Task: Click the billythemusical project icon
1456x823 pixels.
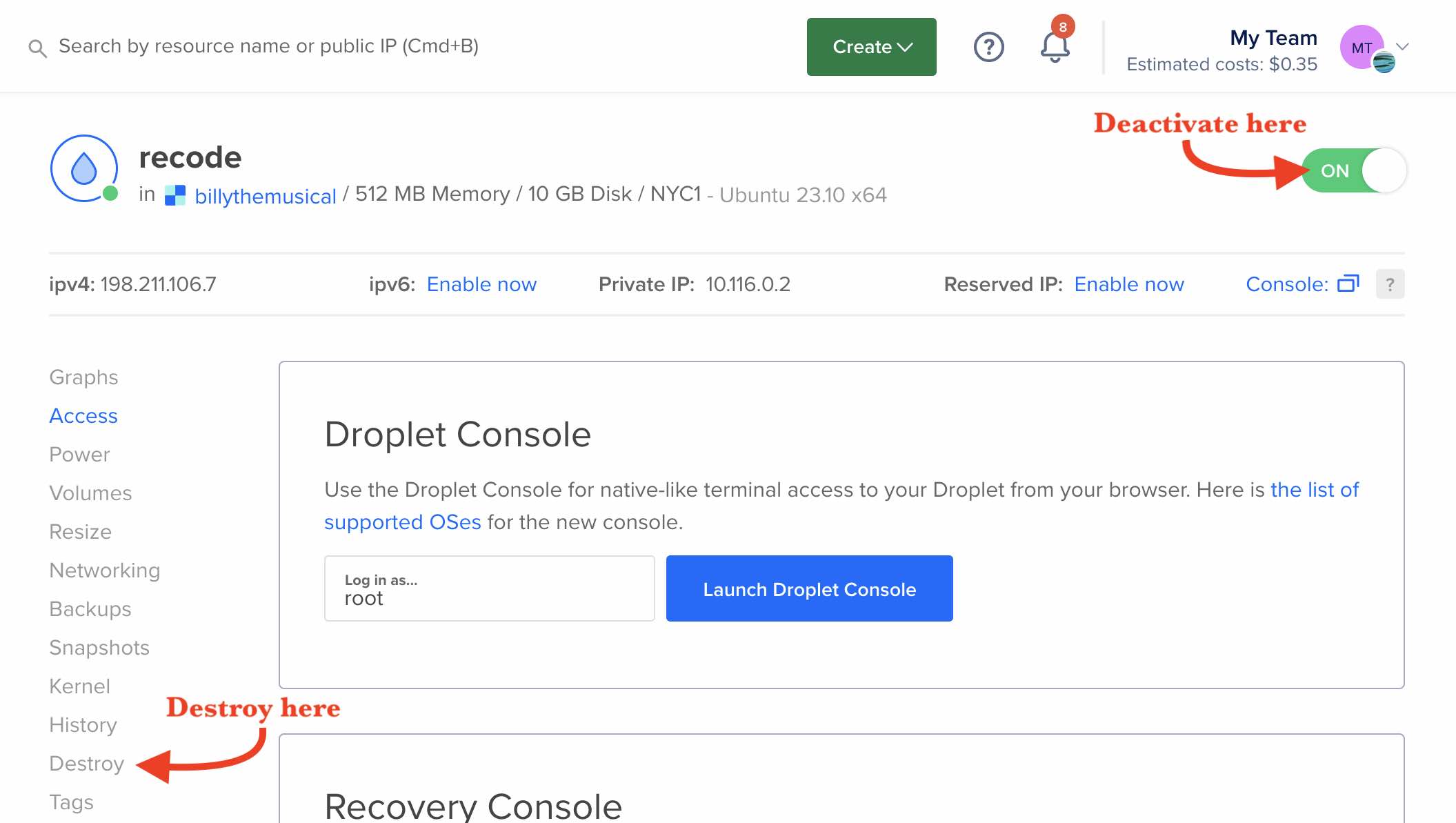Action: [x=175, y=195]
